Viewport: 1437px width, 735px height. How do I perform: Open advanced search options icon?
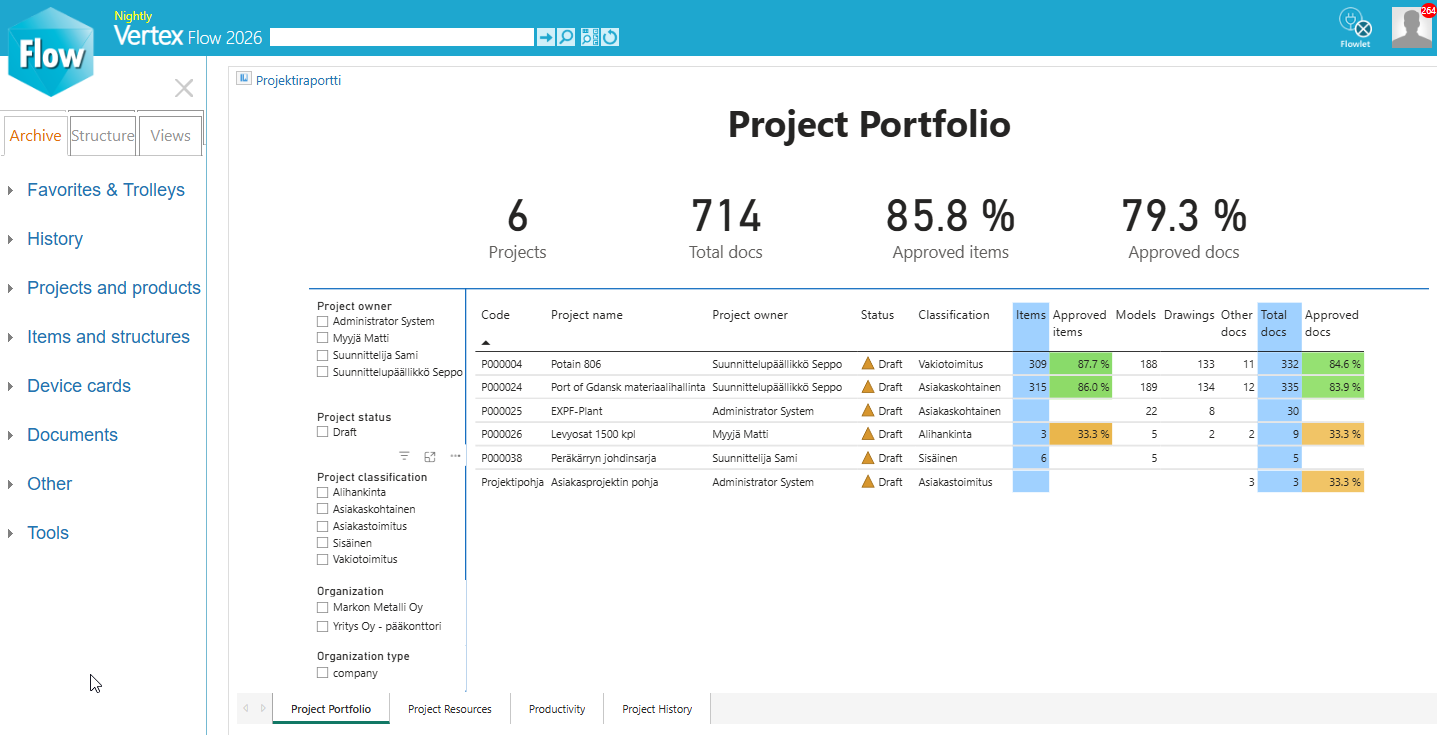coord(589,36)
